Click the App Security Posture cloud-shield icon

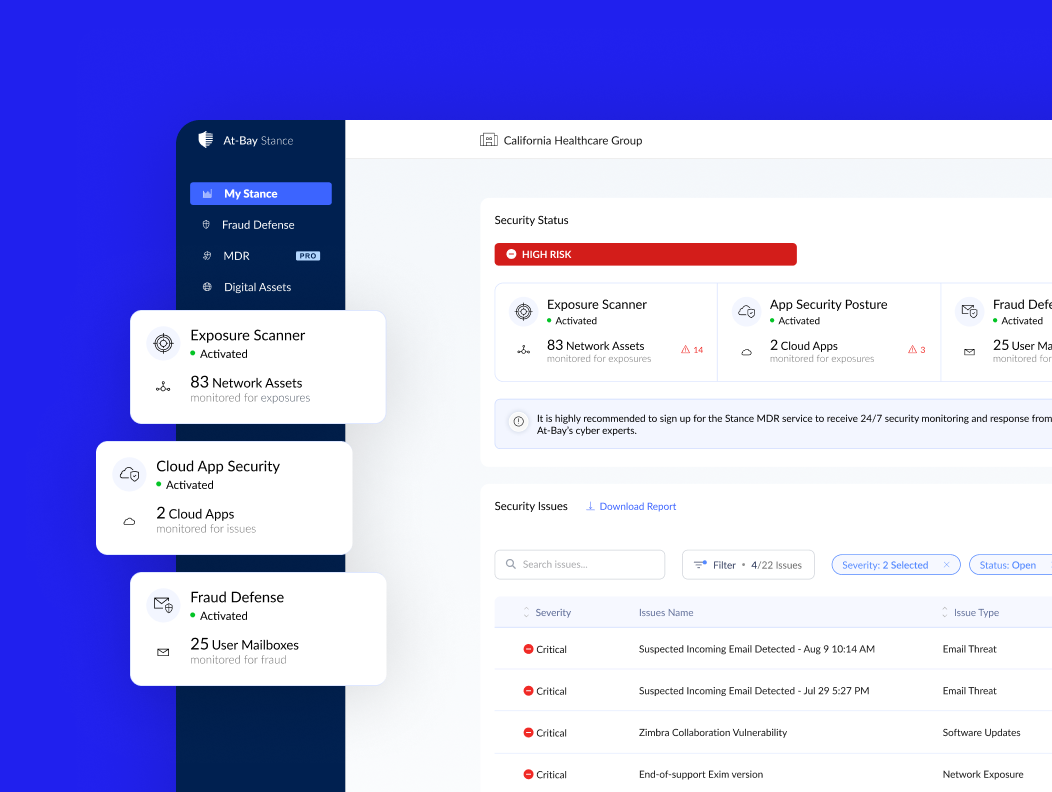pyautogui.click(x=746, y=311)
